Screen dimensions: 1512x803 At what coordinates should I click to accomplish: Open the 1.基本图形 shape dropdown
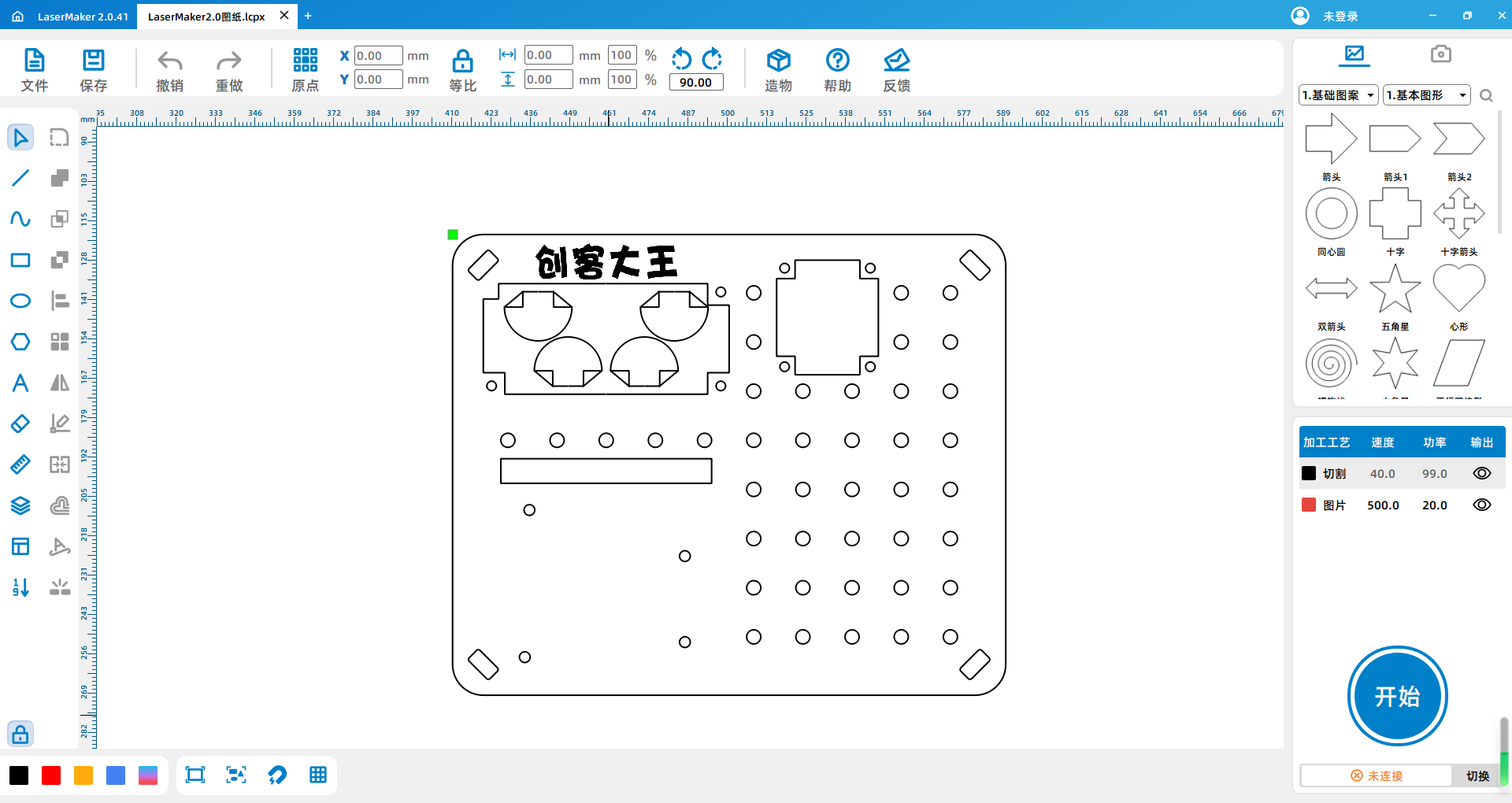[x=1427, y=95]
